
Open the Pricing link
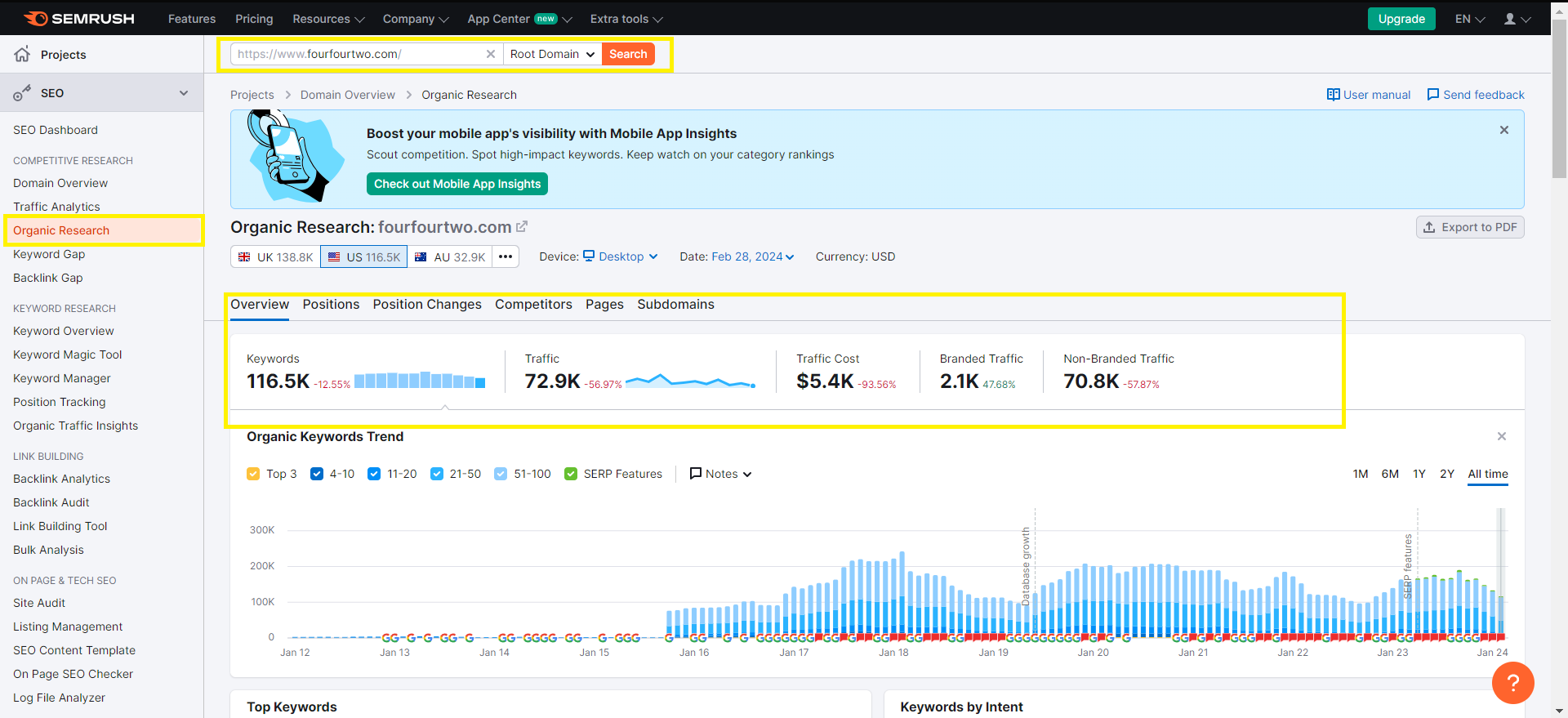coord(254,19)
